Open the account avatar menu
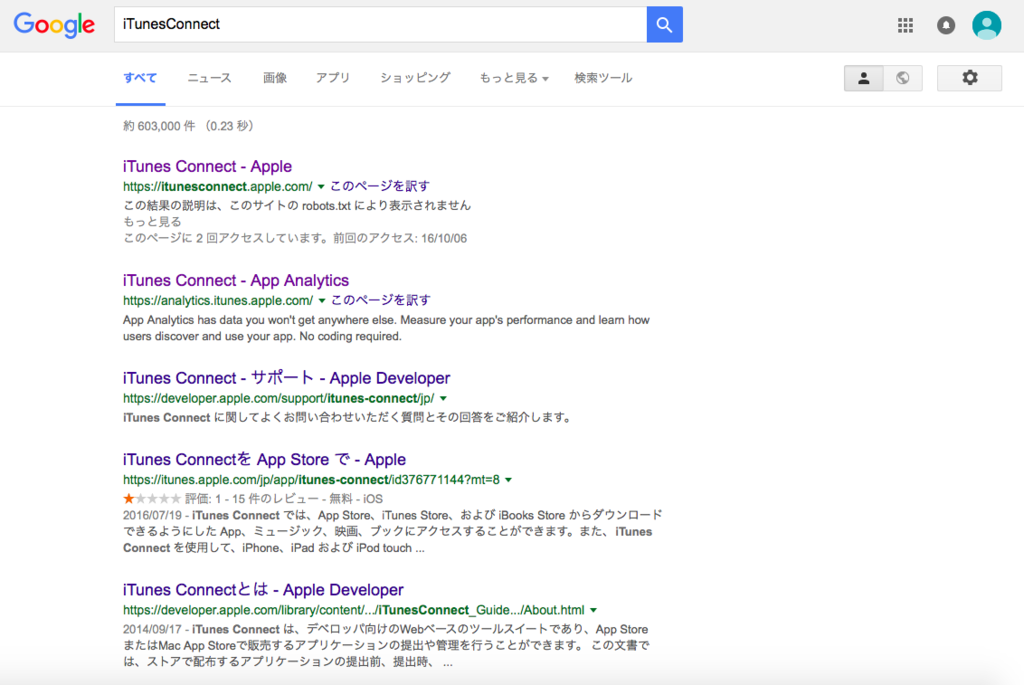 (986, 25)
